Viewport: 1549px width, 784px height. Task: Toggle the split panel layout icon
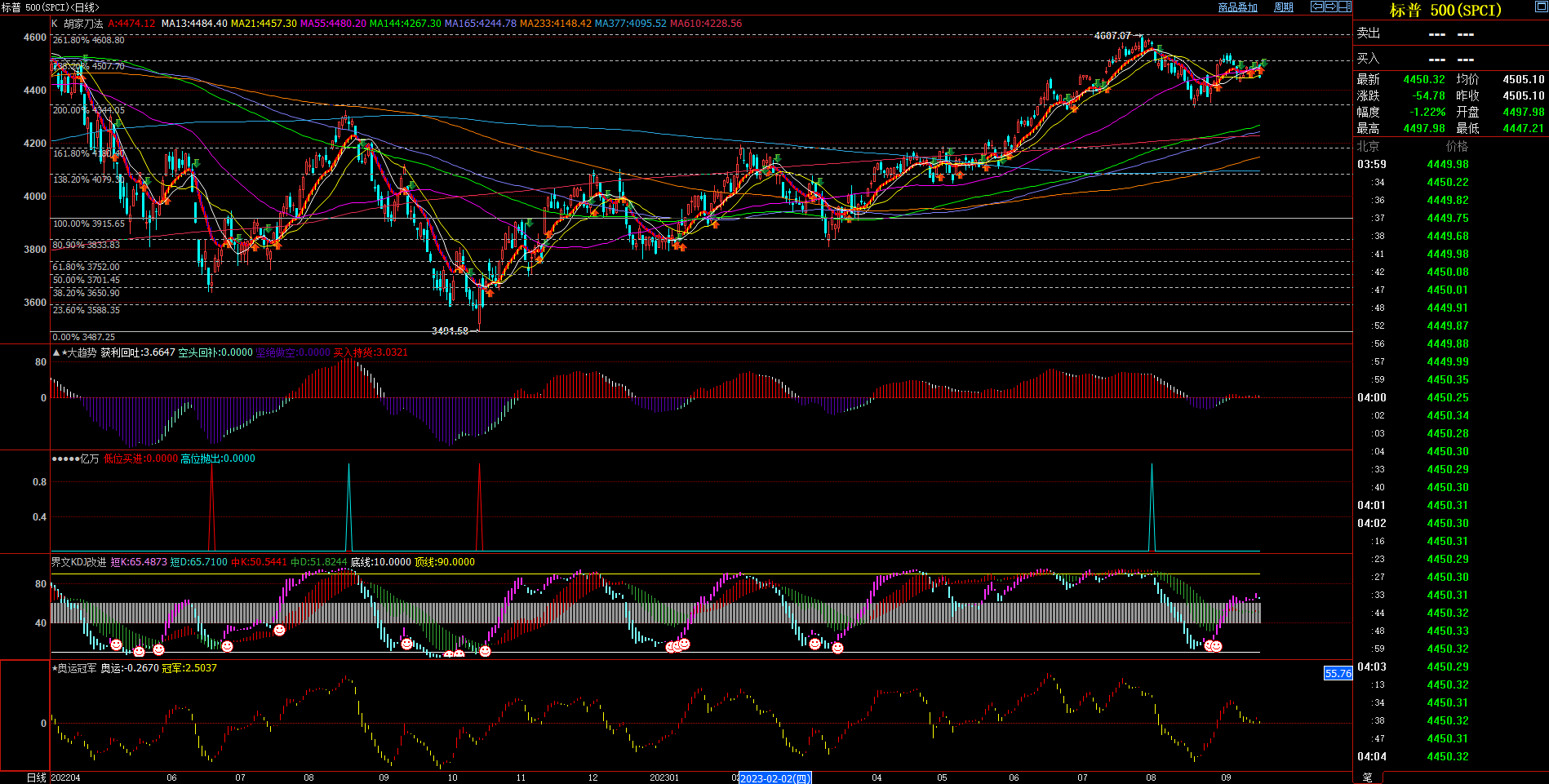click(x=1344, y=7)
